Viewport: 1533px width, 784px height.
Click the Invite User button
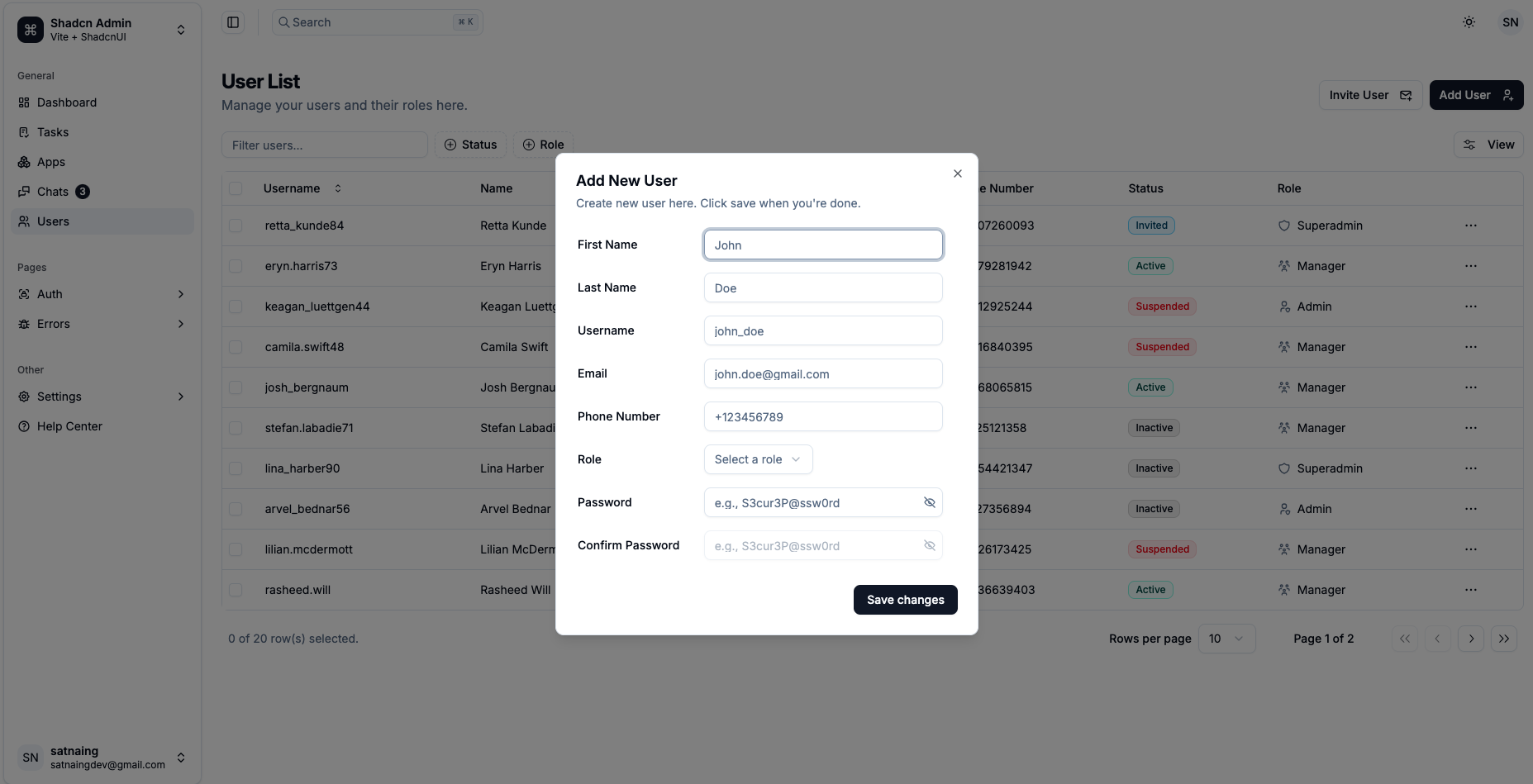point(1370,95)
